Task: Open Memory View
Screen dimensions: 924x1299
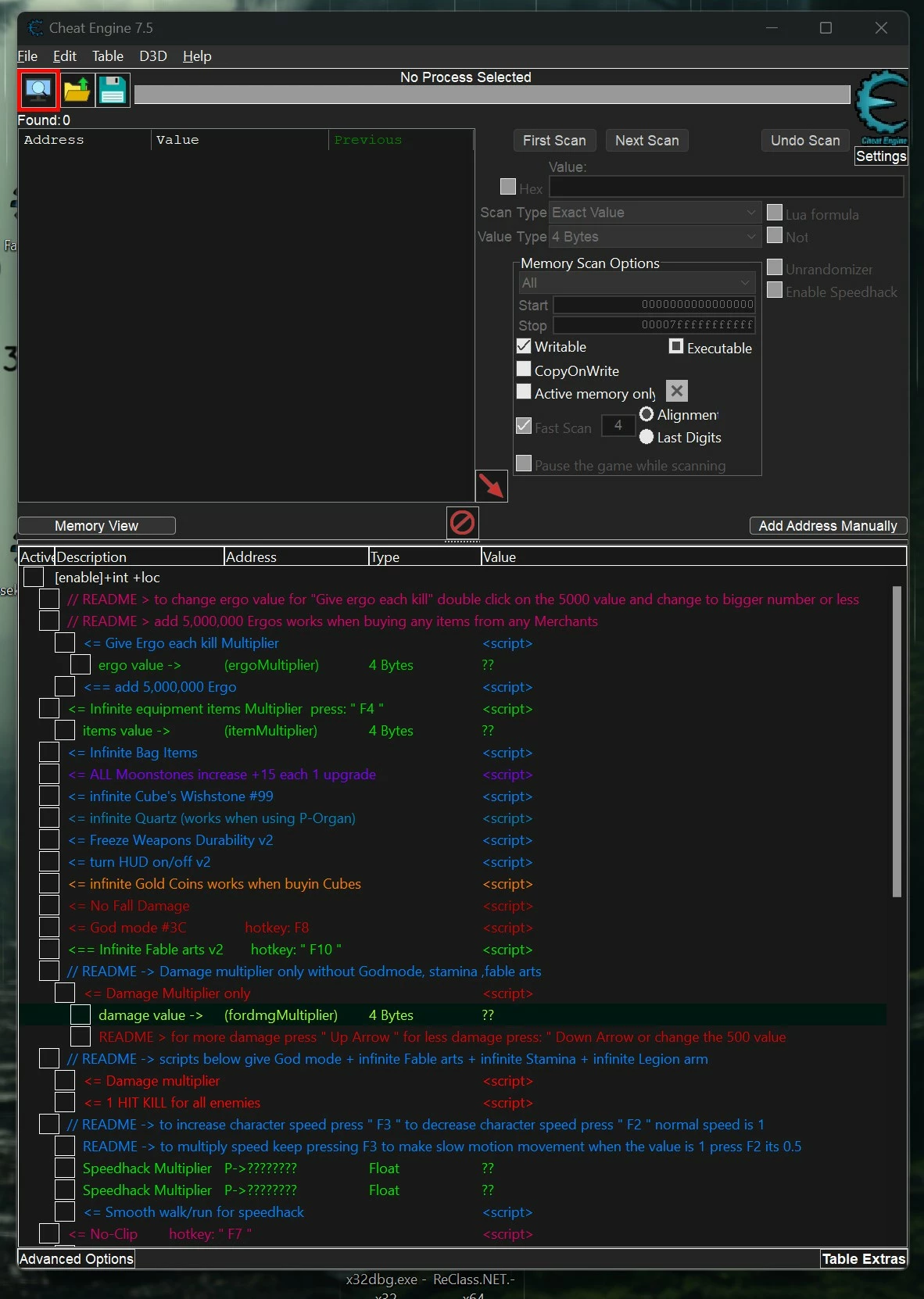Action: pyautogui.click(x=96, y=526)
